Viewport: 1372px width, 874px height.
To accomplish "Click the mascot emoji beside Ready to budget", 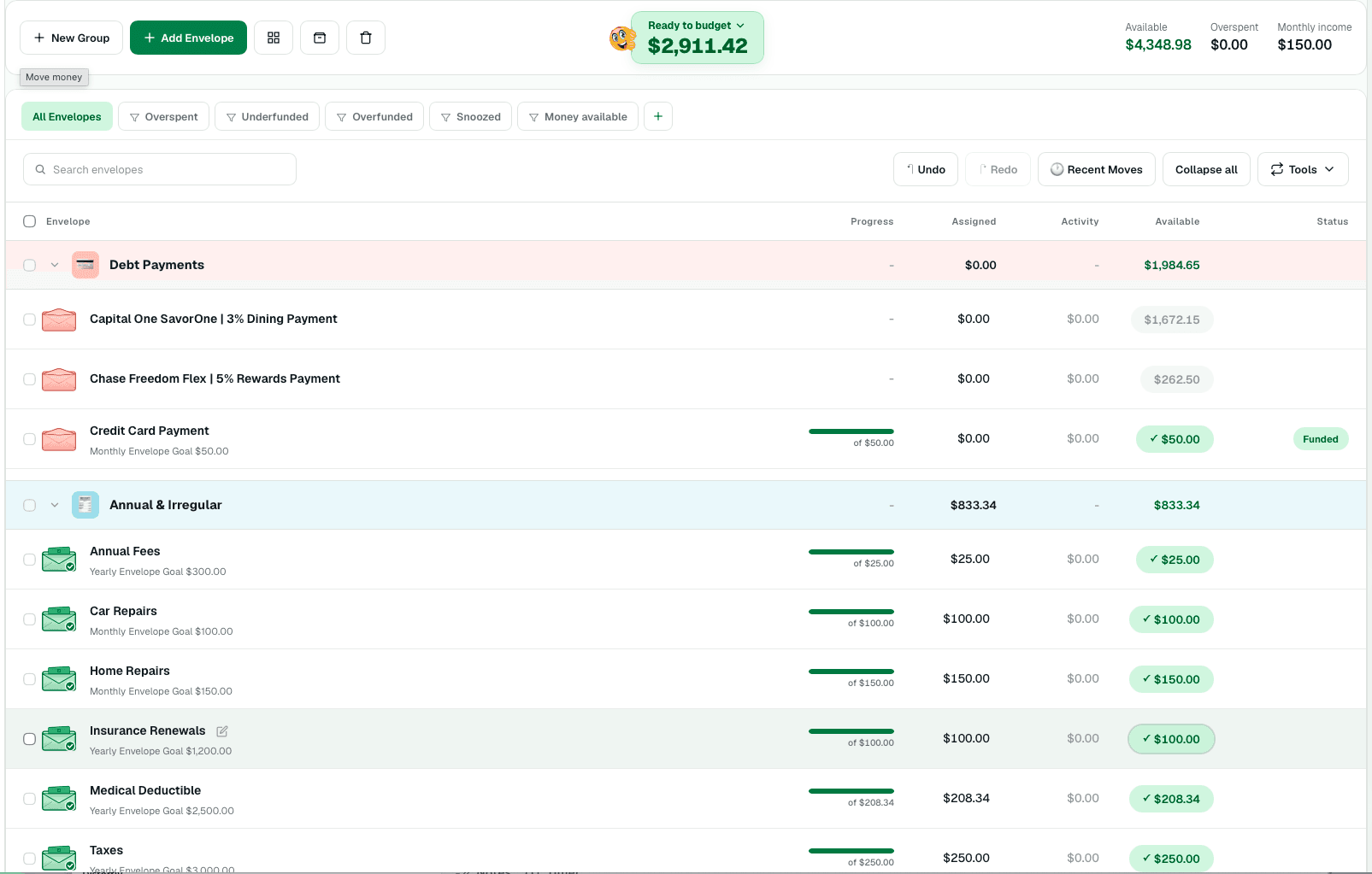I will click(622, 38).
